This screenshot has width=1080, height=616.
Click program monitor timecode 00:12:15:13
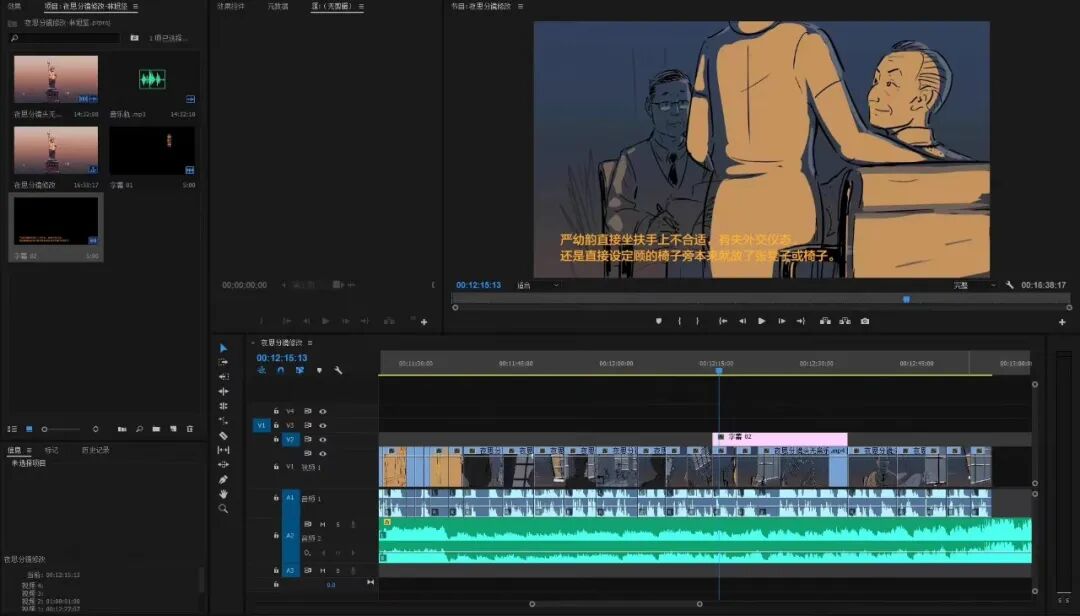pos(478,285)
